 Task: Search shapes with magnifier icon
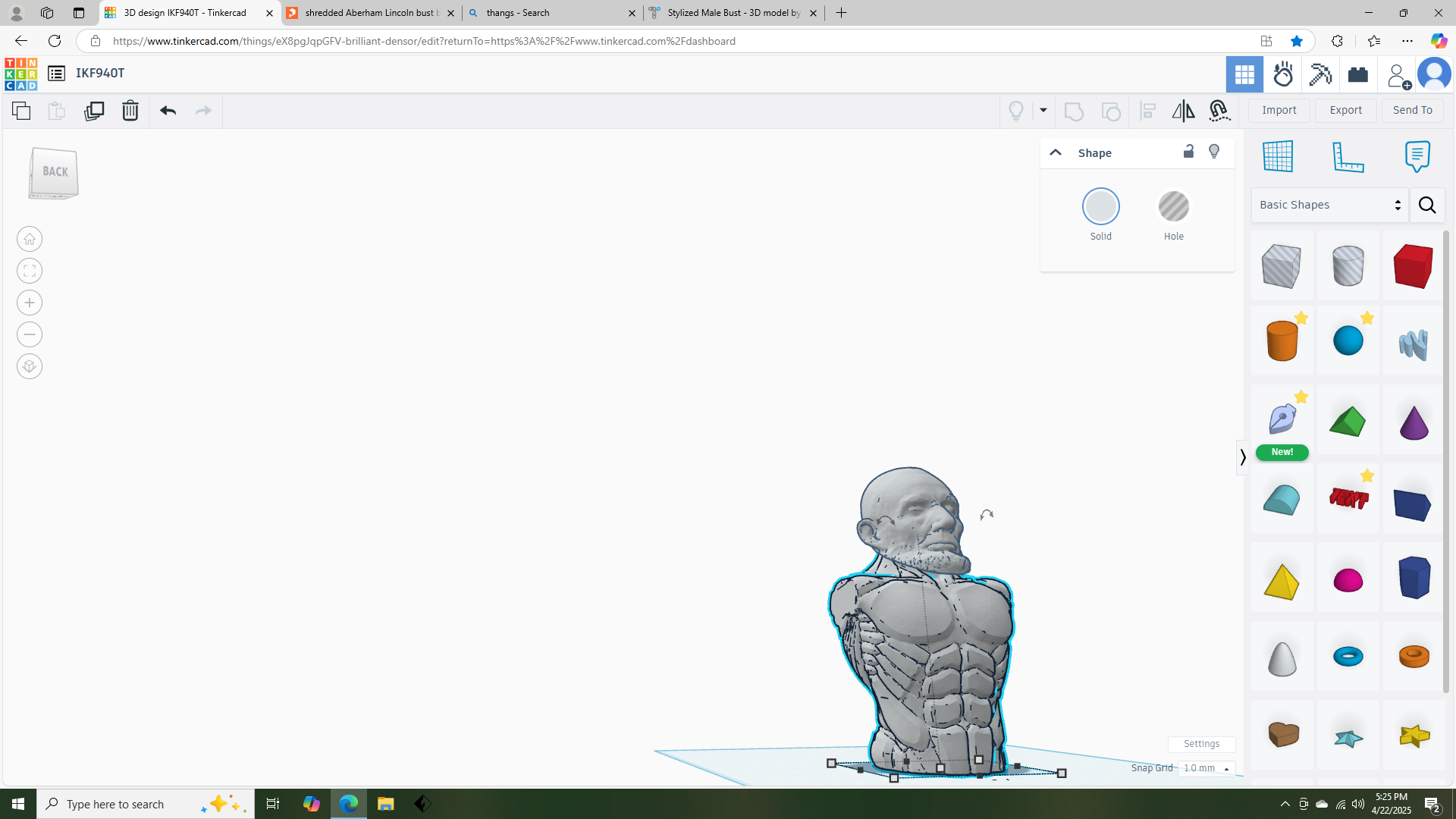(x=1427, y=205)
